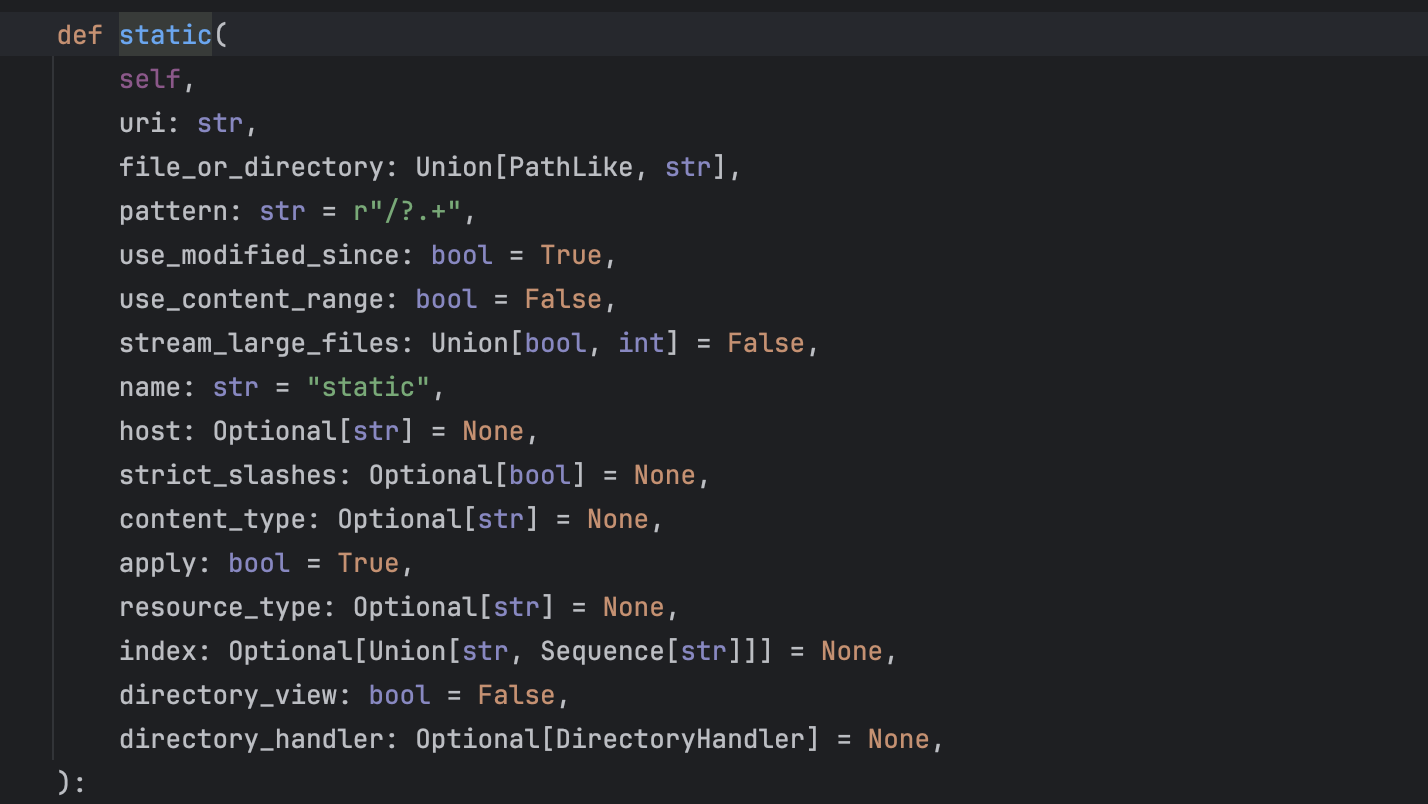1428x804 pixels.
Task: Click the static function name
Action: pyautogui.click(x=166, y=35)
